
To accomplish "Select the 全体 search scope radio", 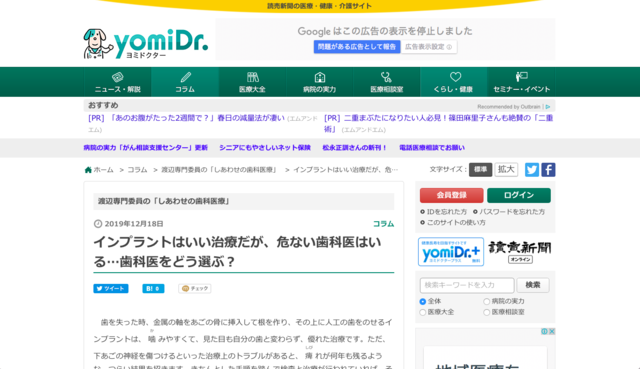I will (x=423, y=302).
